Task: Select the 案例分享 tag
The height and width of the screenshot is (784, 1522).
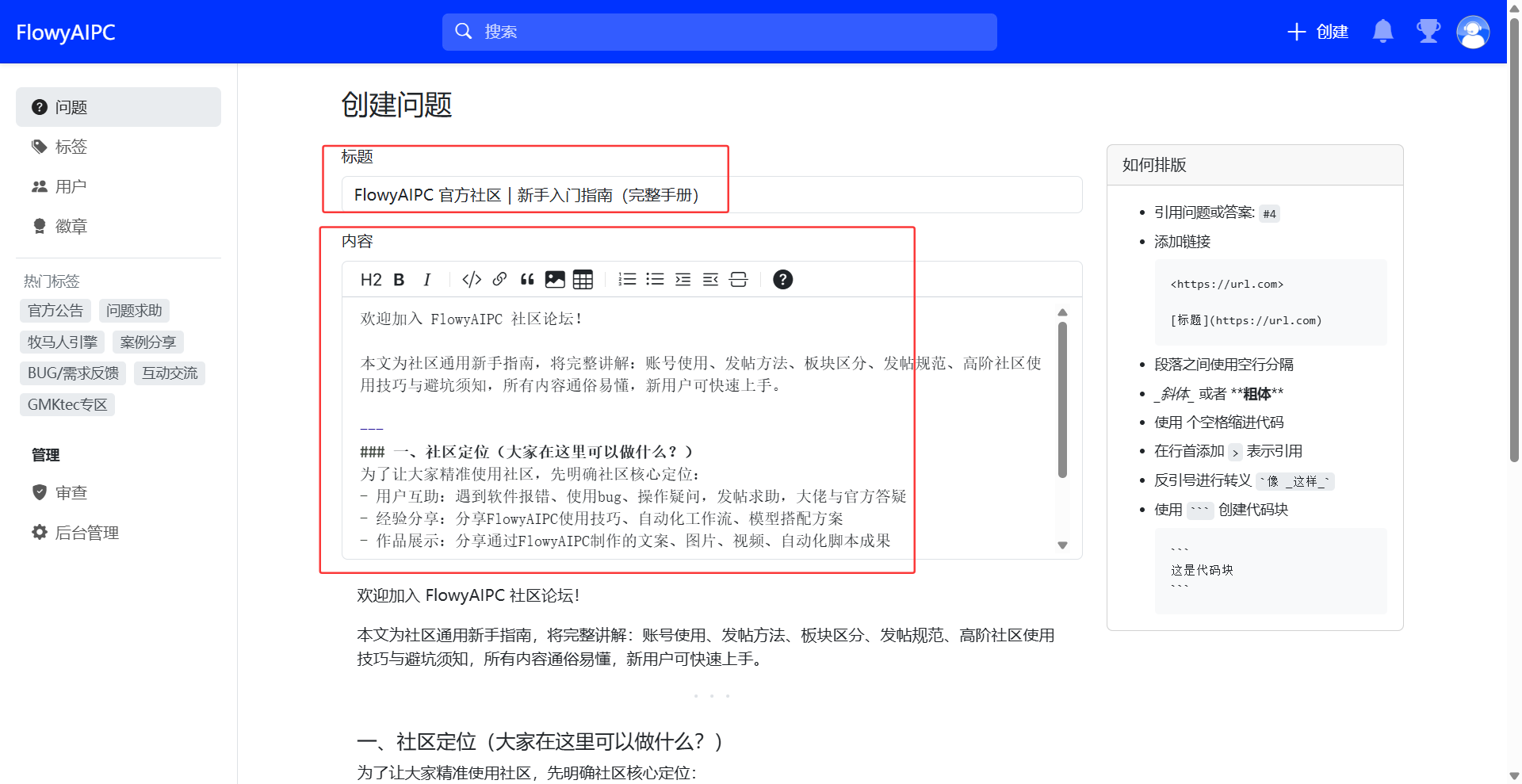Action: pos(148,342)
